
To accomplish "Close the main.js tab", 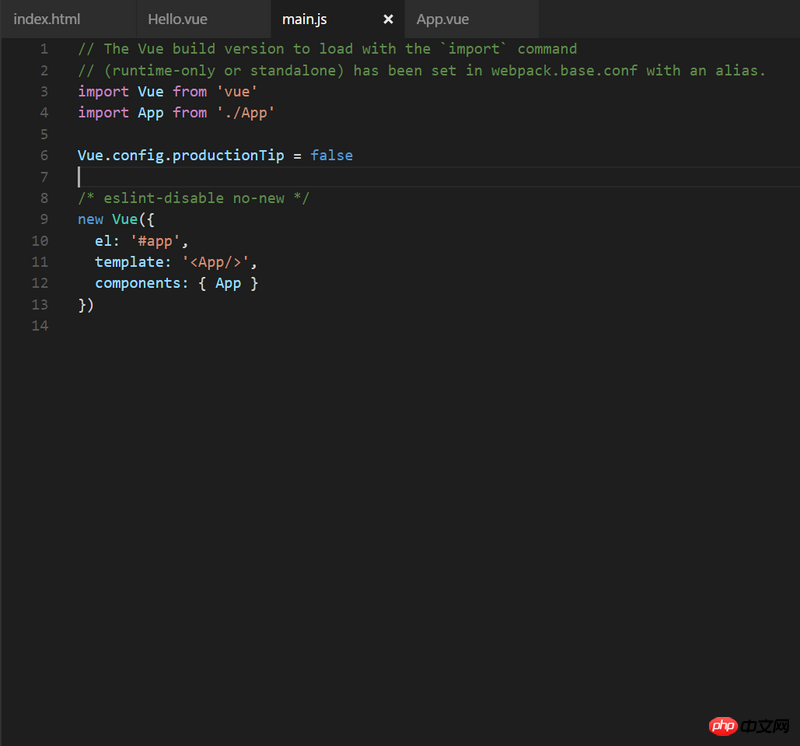I will coord(388,19).
